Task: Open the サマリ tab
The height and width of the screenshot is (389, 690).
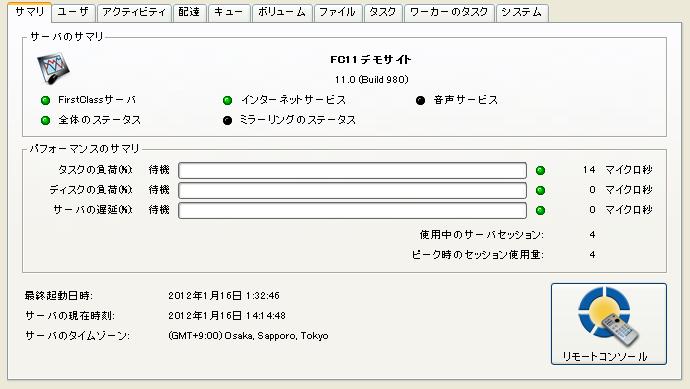Action: point(29,12)
